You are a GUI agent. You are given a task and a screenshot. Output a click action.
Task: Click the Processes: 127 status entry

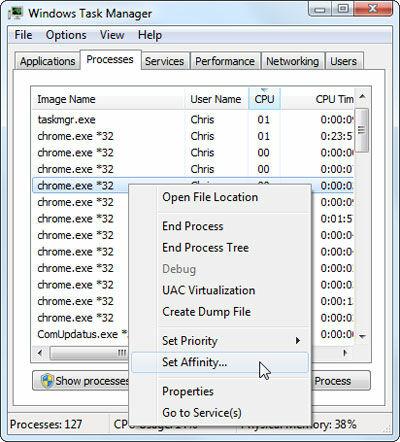(x=46, y=424)
